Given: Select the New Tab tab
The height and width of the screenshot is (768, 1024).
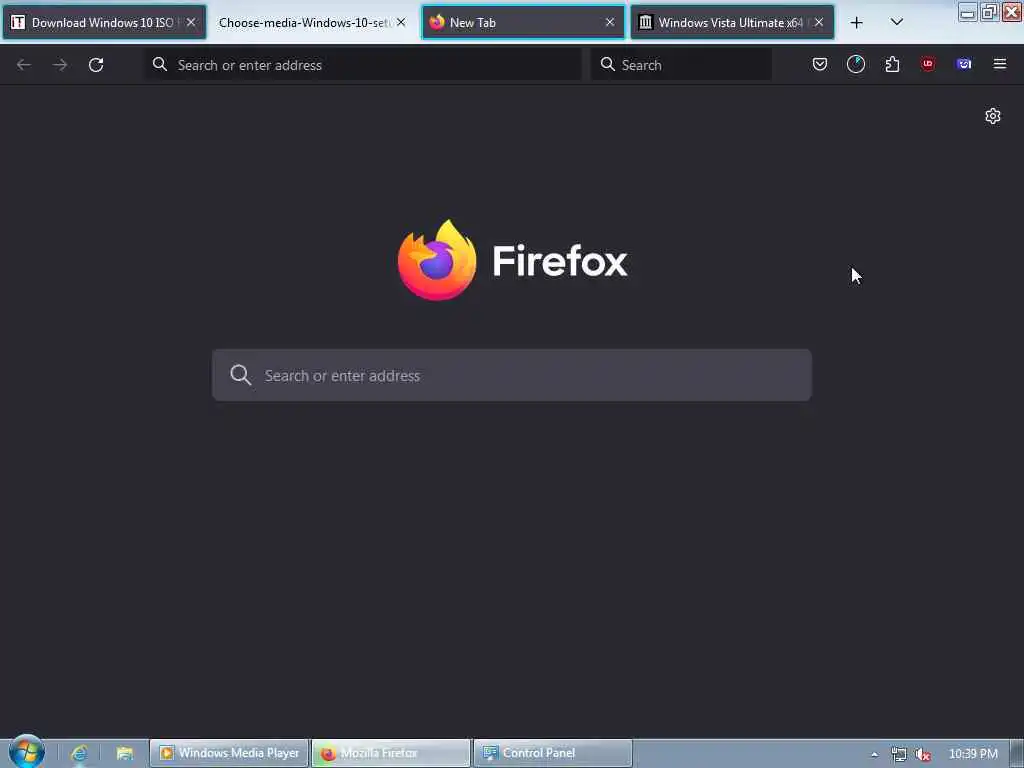Looking at the screenshot, I should pos(523,22).
